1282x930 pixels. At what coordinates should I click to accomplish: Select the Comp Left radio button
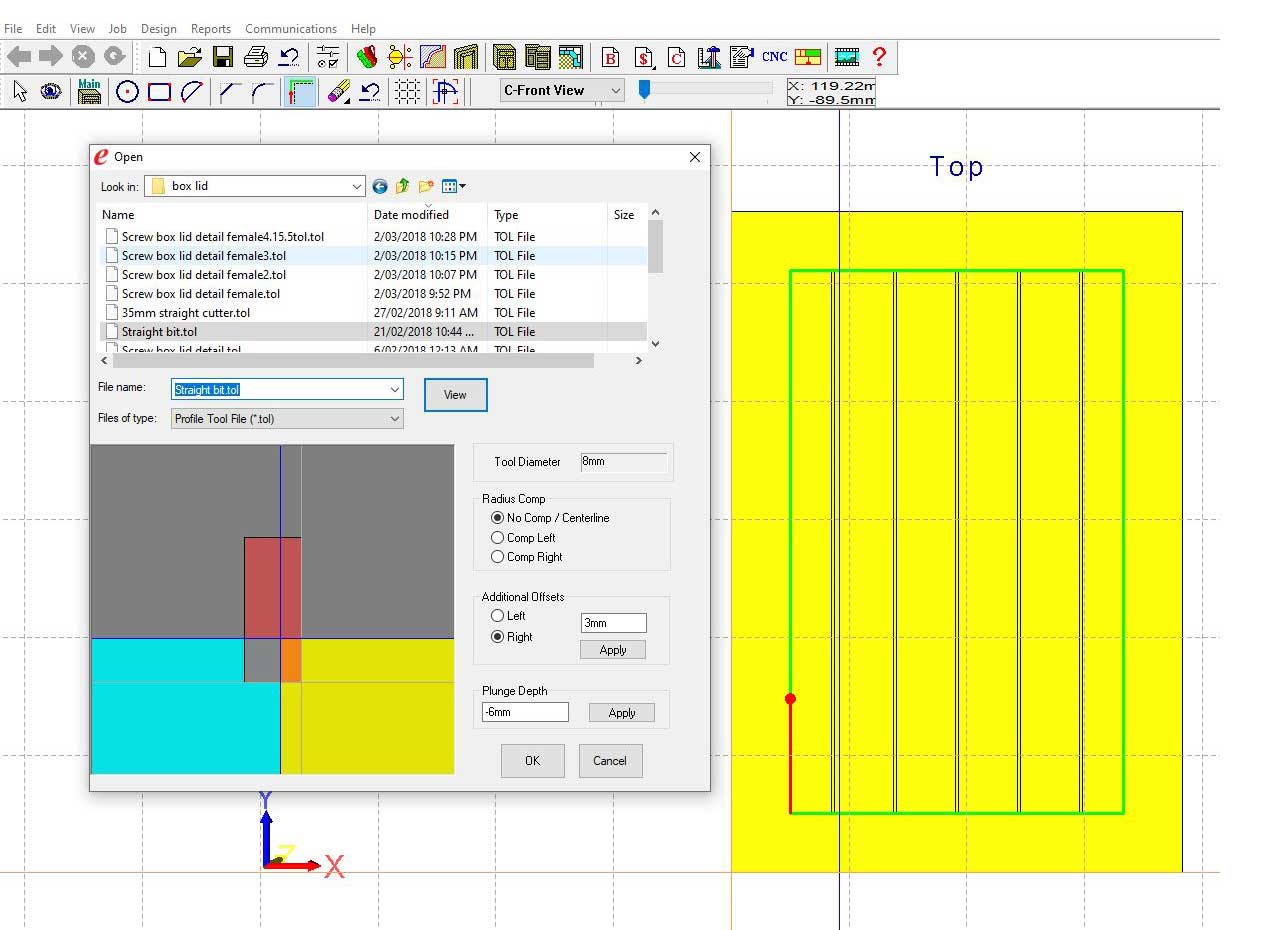tap(498, 538)
